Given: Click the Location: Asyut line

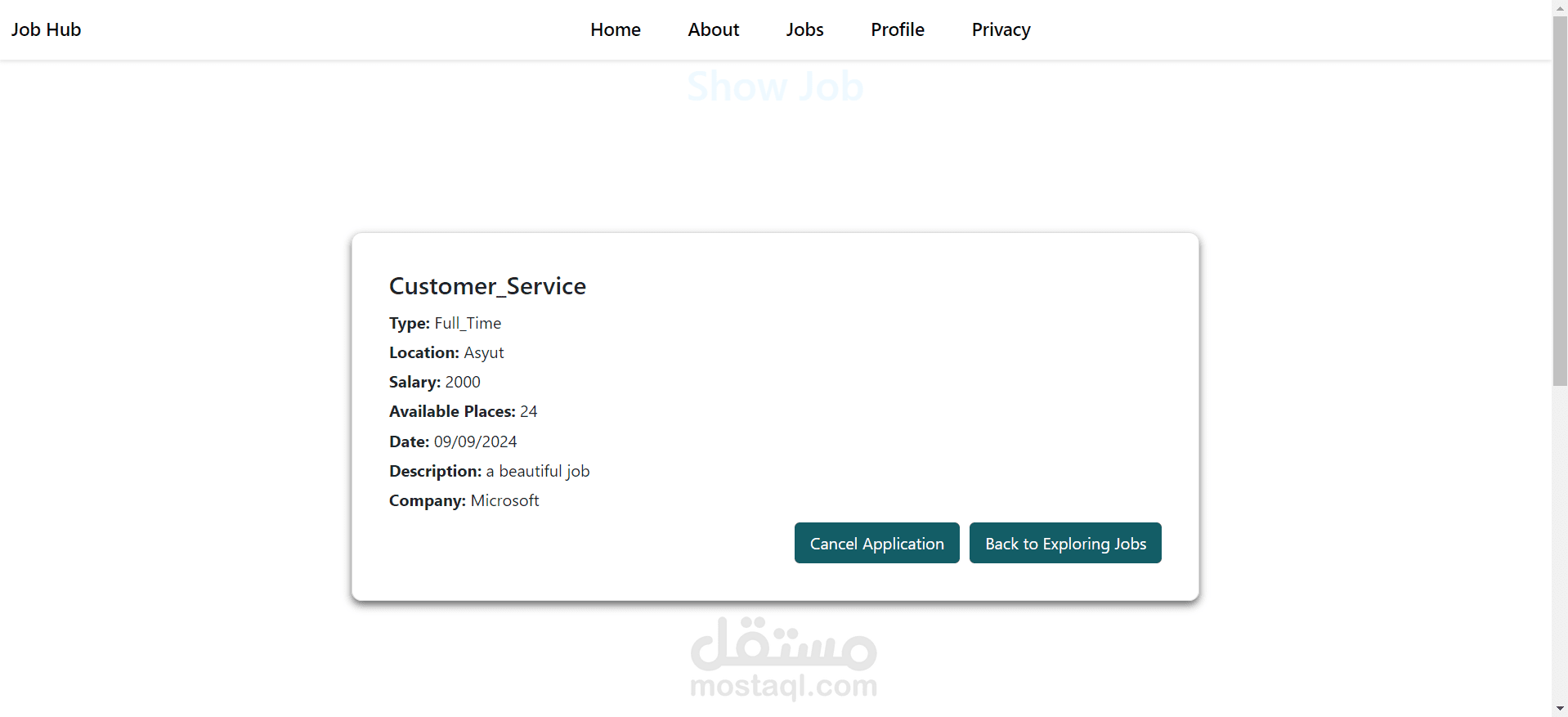Looking at the screenshot, I should 446,352.
